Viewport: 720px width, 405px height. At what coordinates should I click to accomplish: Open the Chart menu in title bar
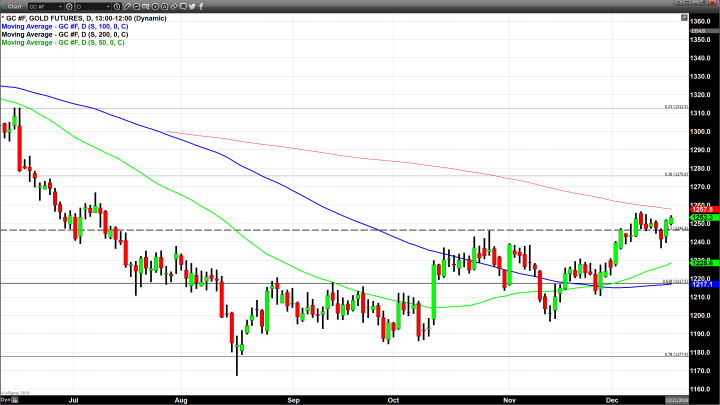[x=13, y=6]
